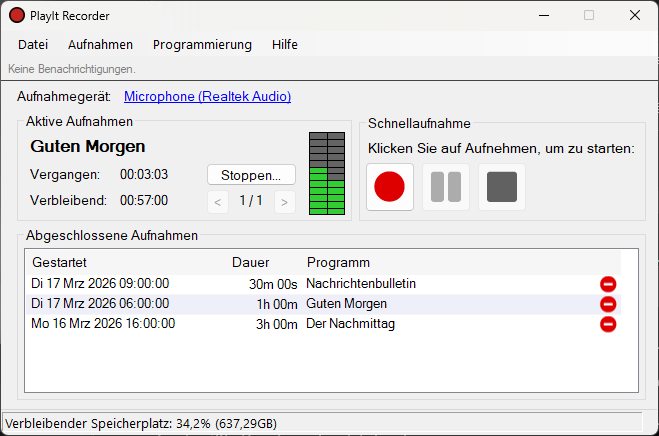Viewport: 659px width, 436px height.
Task: Click the green audio level meter
Action: pyautogui.click(x=327, y=174)
